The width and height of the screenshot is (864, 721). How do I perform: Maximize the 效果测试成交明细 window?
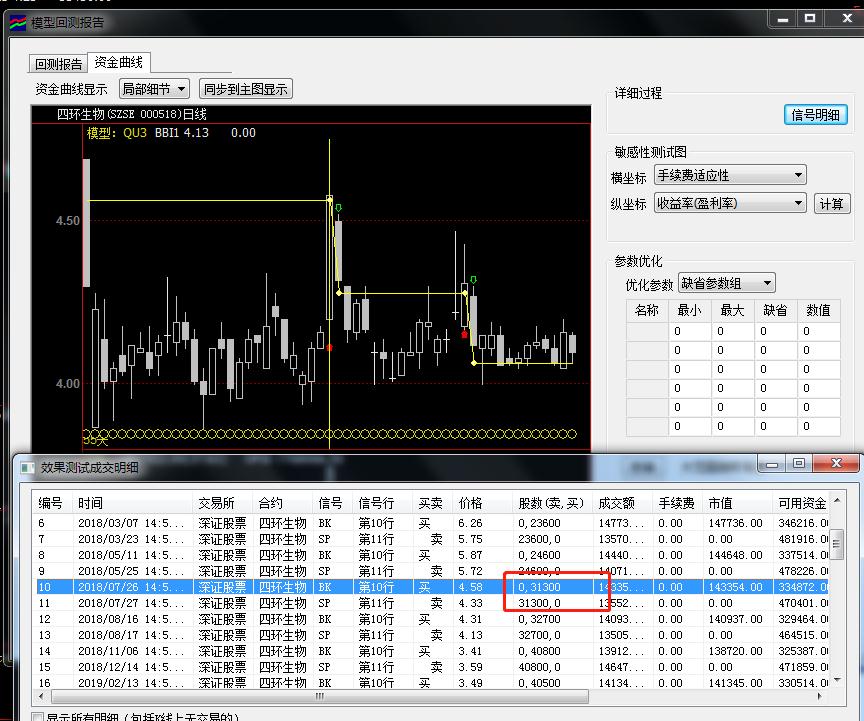point(798,464)
